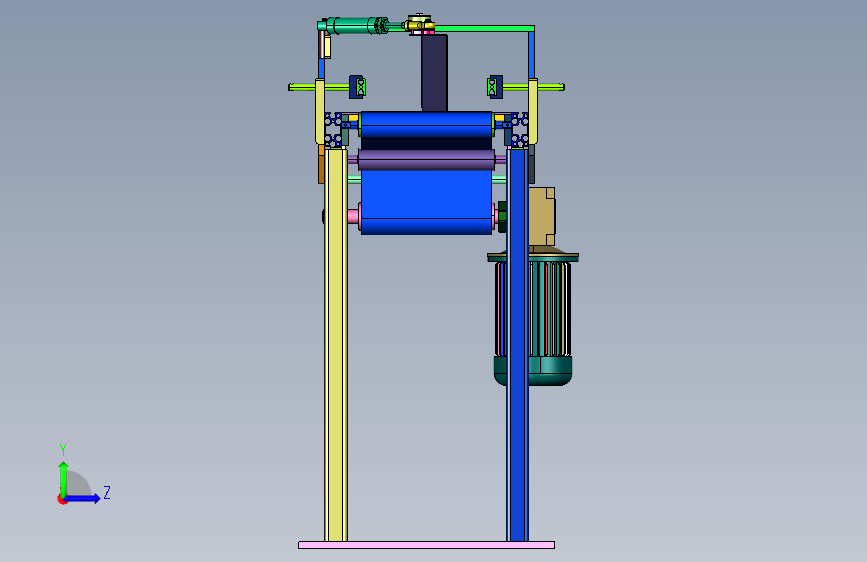Viewport: 867px width, 562px height.
Task: Click the red origin point of the triad
Action: click(x=62, y=499)
